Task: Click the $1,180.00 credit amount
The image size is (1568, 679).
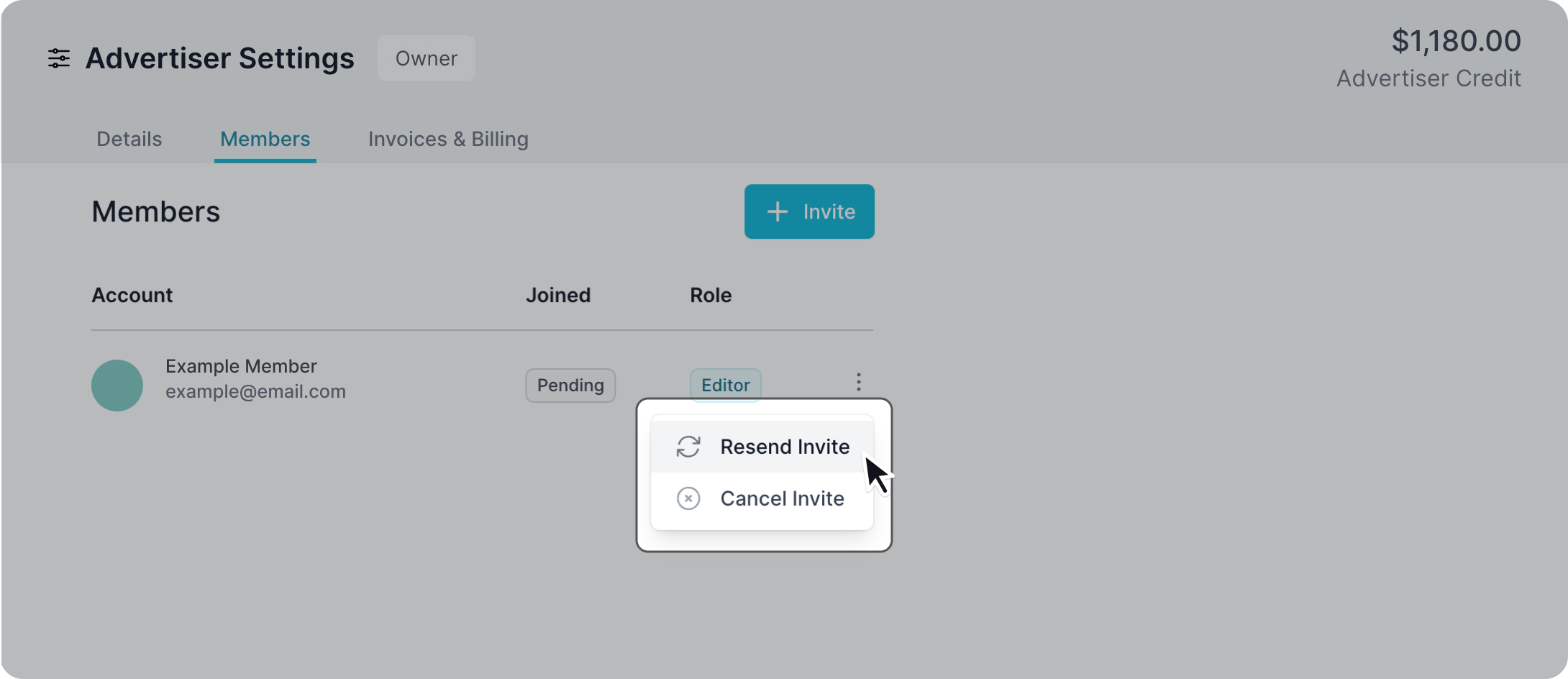Action: [1457, 41]
